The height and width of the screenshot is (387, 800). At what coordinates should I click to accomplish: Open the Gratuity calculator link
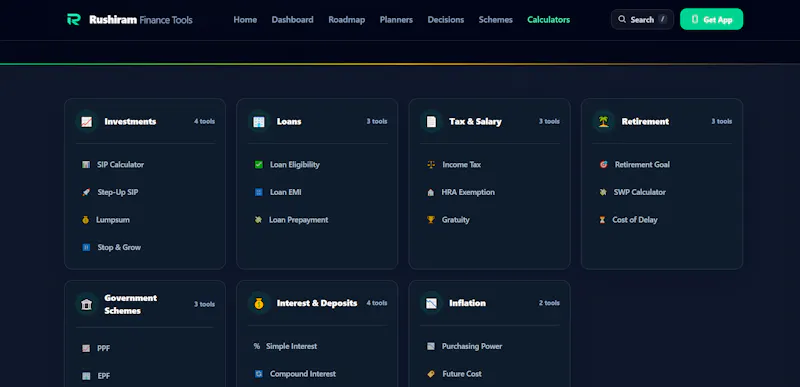(456, 220)
